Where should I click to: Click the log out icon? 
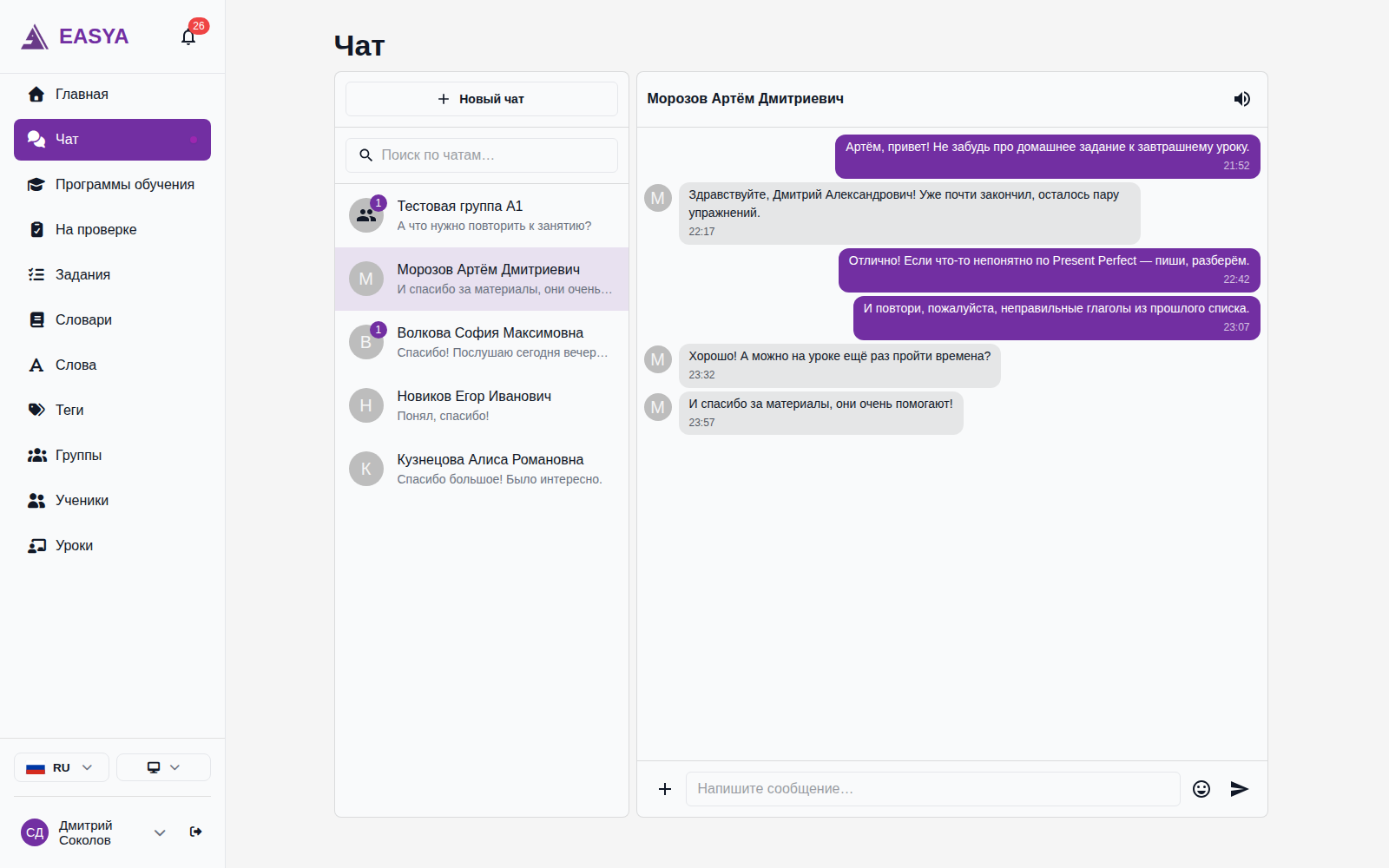click(196, 832)
